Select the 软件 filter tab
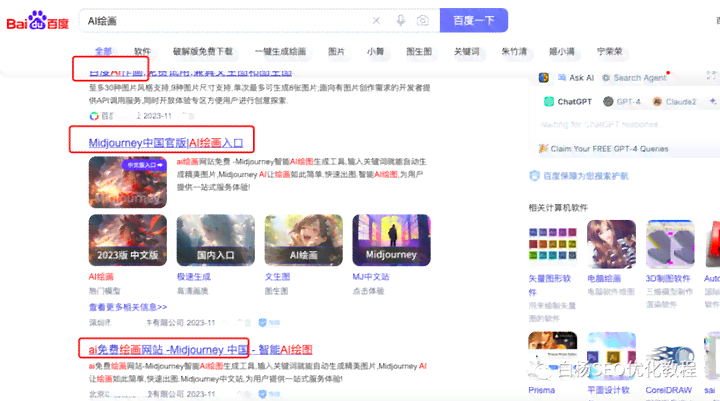 pos(142,51)
